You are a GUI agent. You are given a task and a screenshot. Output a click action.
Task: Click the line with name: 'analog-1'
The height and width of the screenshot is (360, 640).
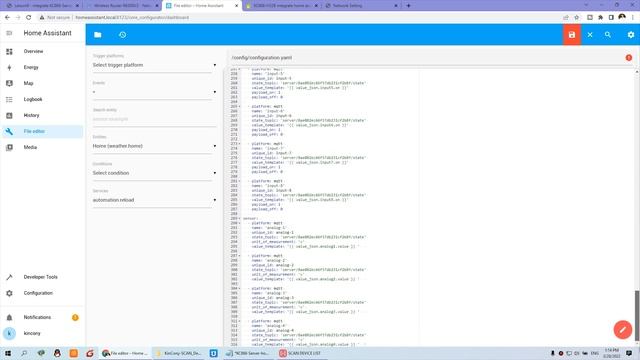tap(269, 228)
